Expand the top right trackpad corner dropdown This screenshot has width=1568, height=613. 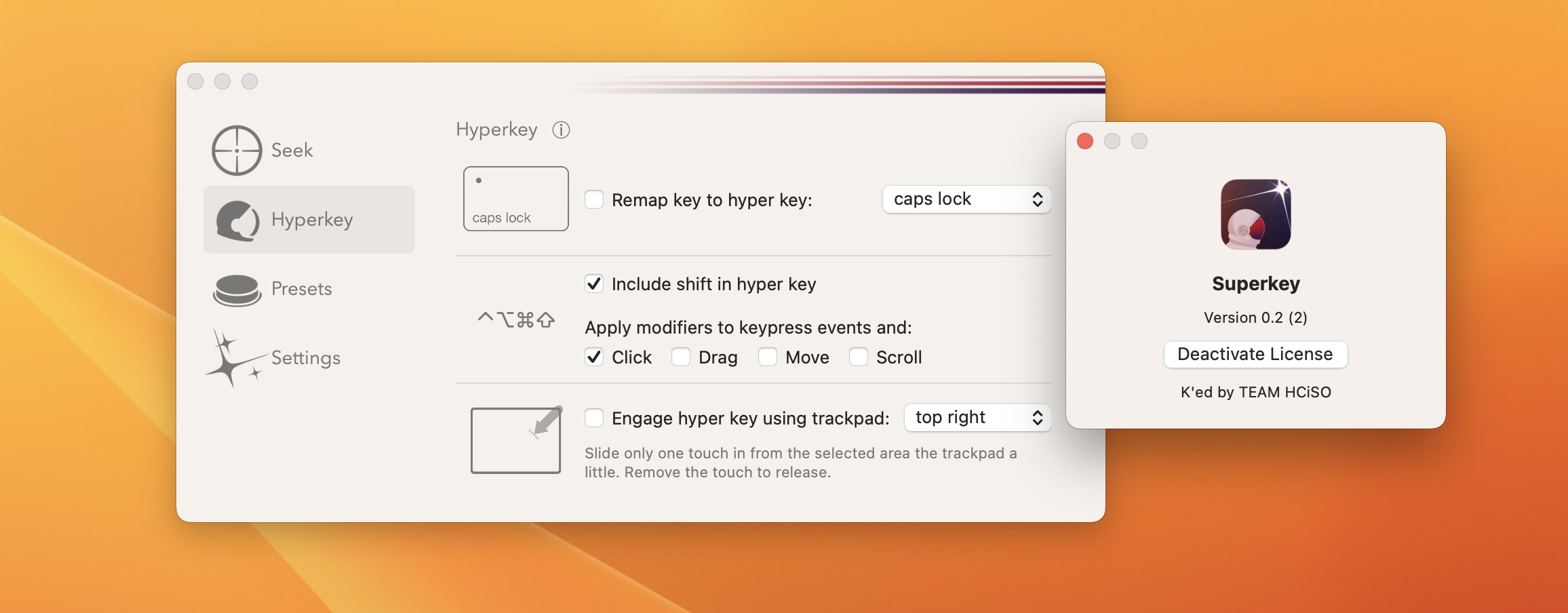[x=977, y=418]
